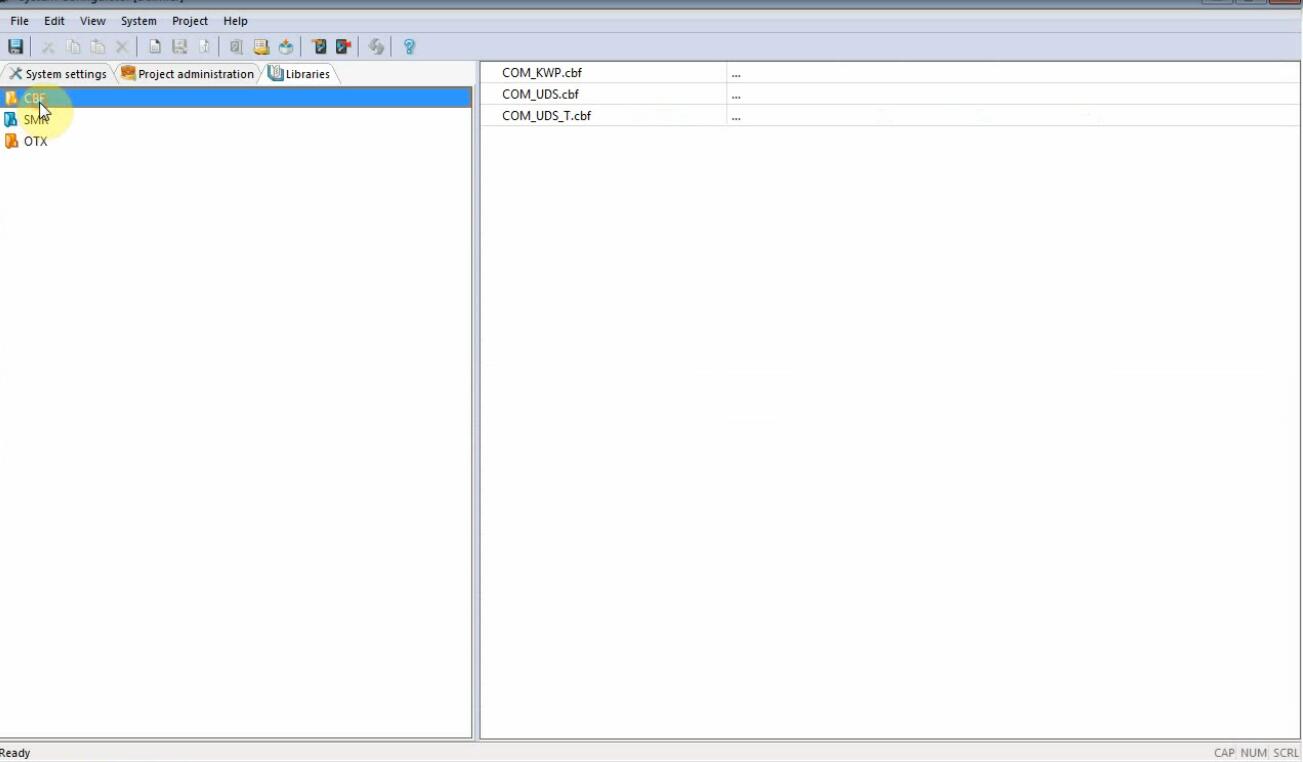Click the blue question mark help icon
Screen dimensions: 1303x762
[x=409, y=47]
